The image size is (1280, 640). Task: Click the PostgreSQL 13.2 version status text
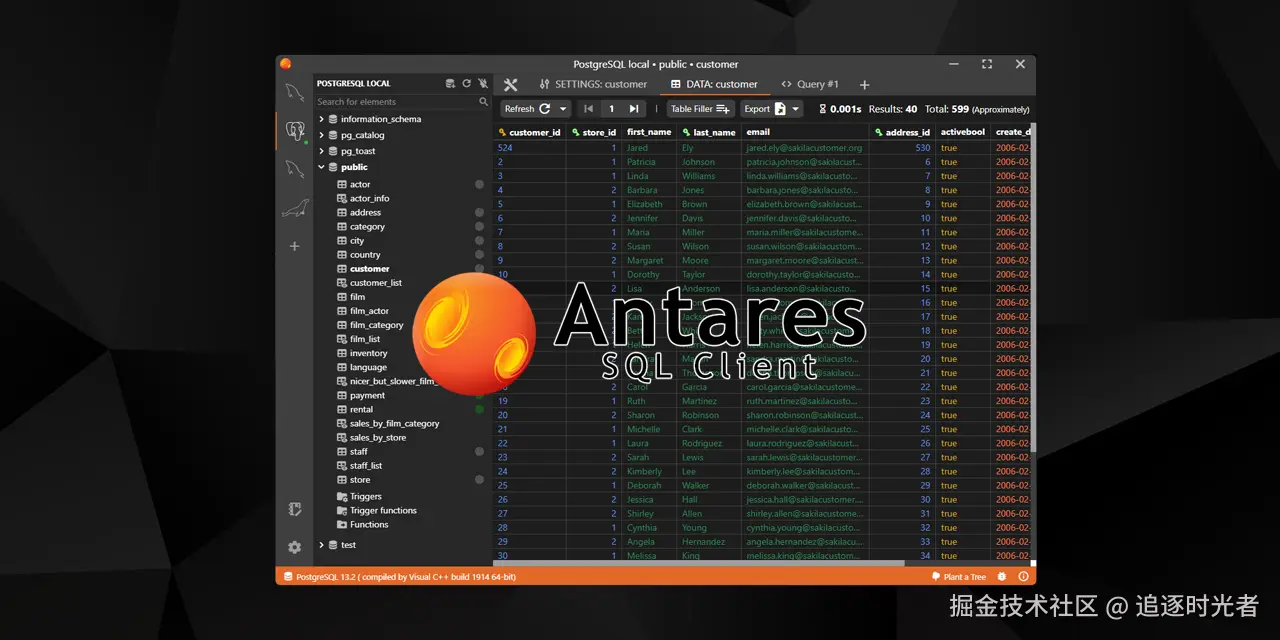[x=406, y=577]
